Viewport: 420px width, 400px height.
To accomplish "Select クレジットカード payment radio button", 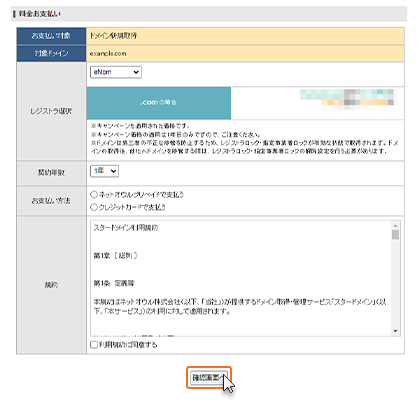I will (x=94, y=207).
